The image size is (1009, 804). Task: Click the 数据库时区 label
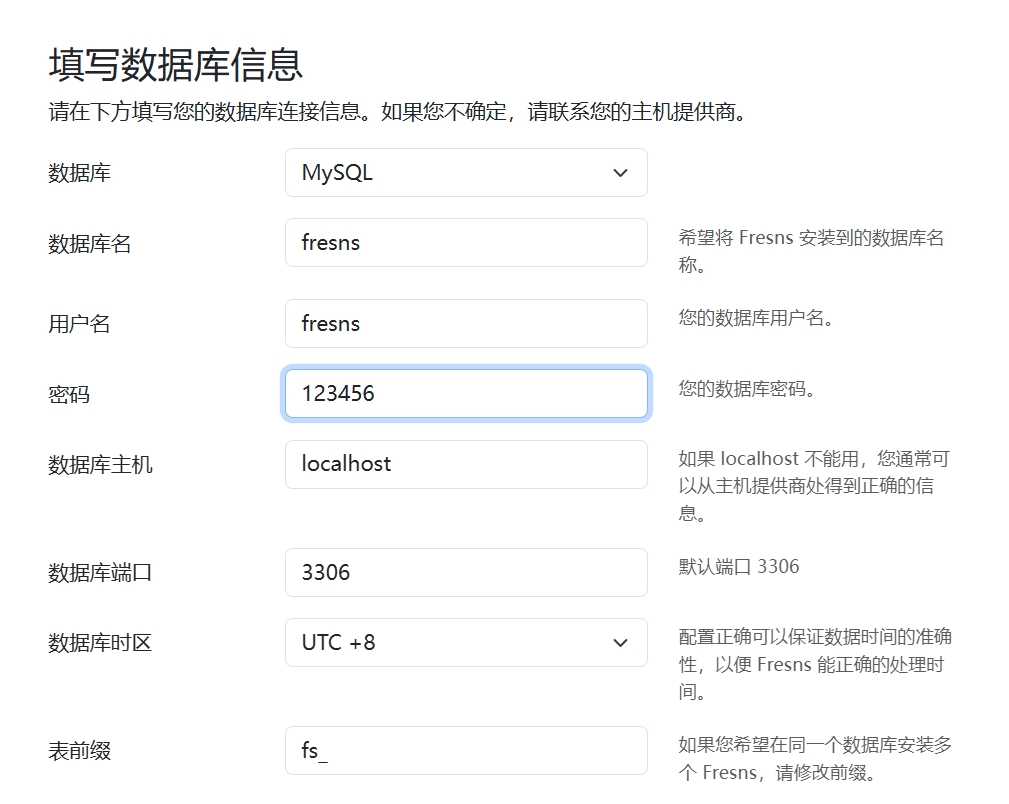pos(100,643)
